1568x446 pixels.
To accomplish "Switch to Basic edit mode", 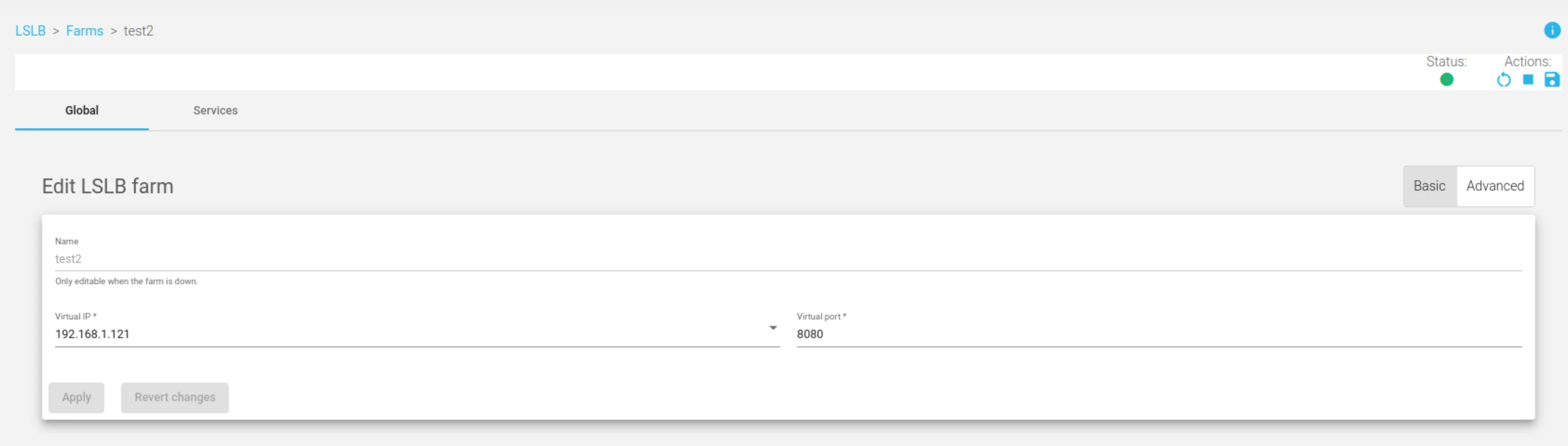I will (1429, 186).
